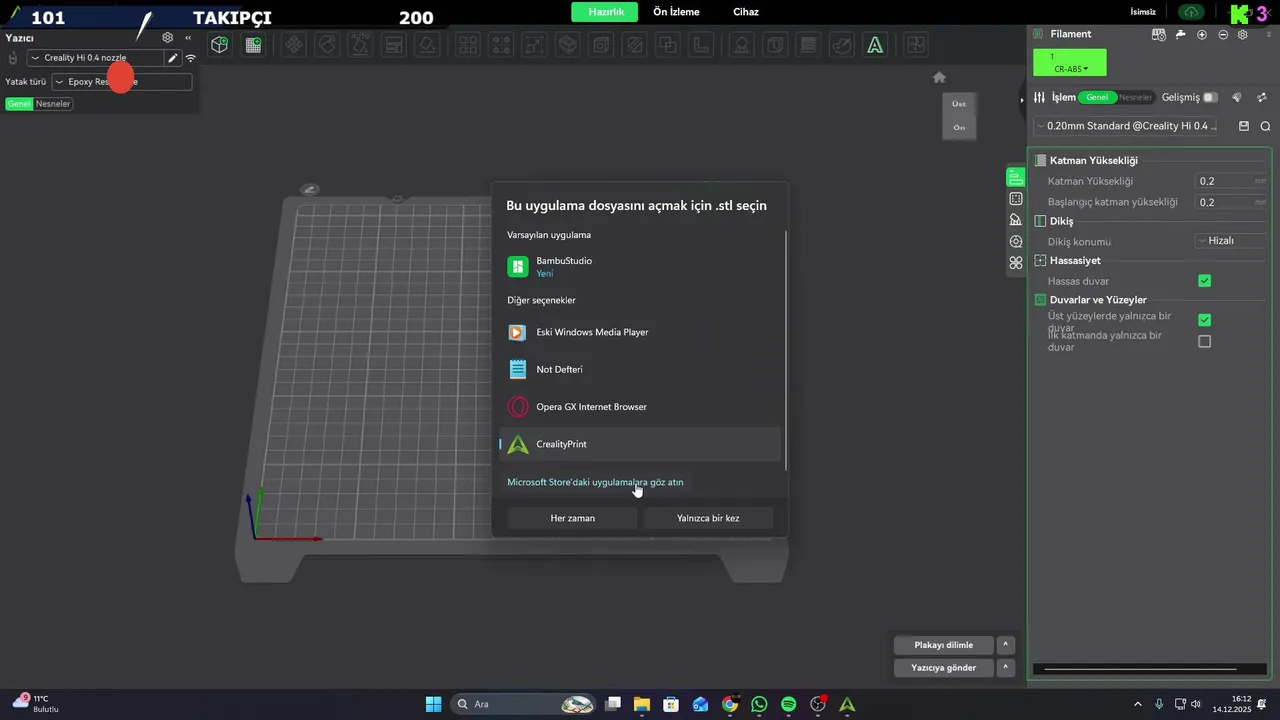The image size is (1280, 720).
Task: Open WhatsApp from the taskbar
Action: click(x=759, y=704)
